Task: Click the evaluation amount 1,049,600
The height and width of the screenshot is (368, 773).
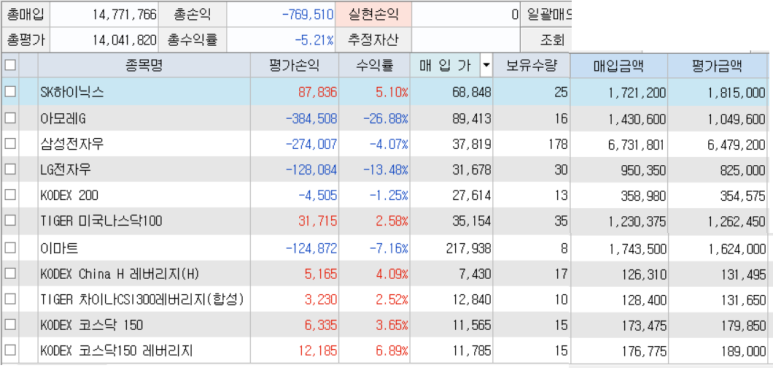Action: click(x=737, y=118)
